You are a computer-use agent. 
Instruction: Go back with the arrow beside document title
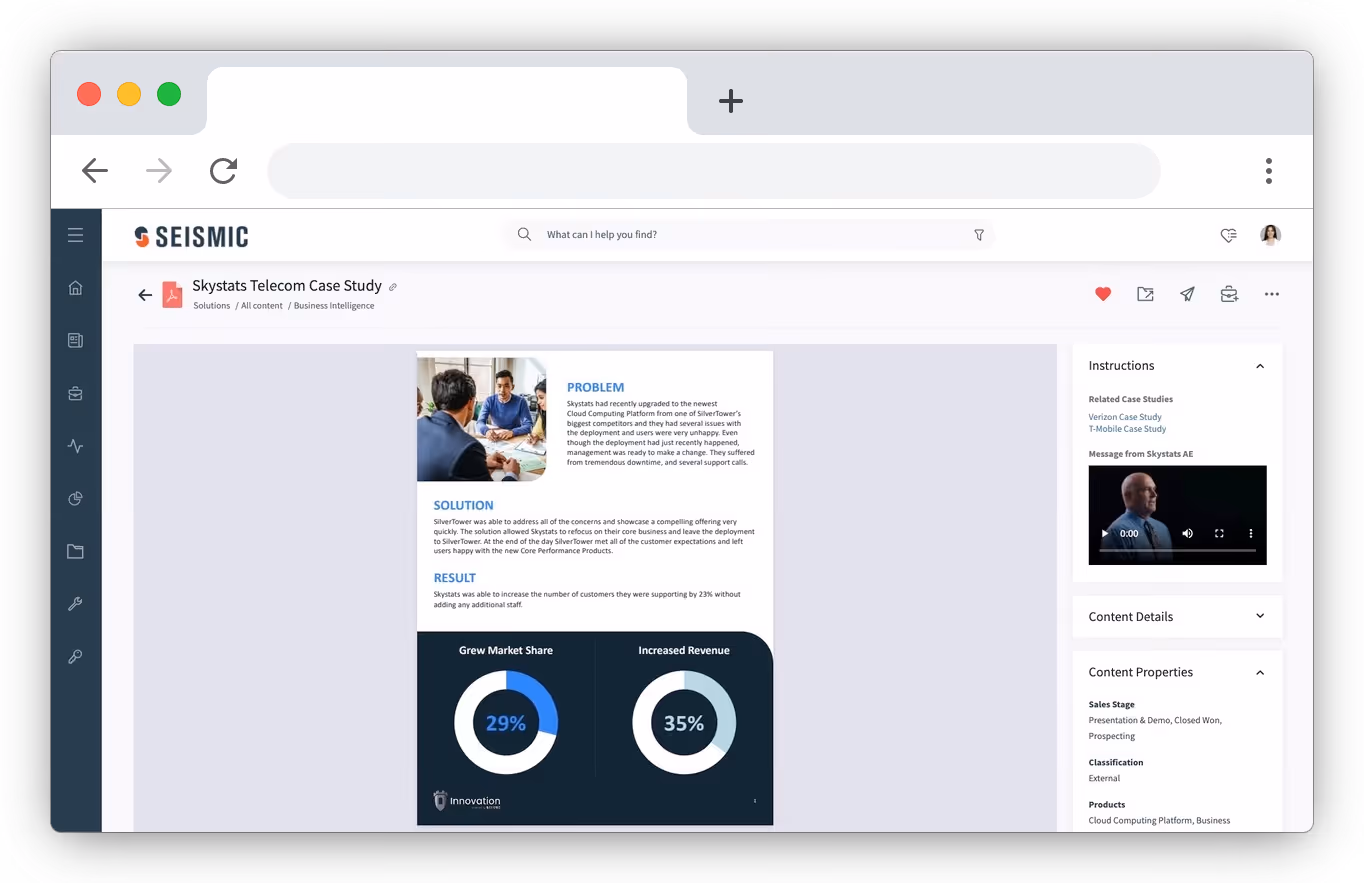[145, 294]
